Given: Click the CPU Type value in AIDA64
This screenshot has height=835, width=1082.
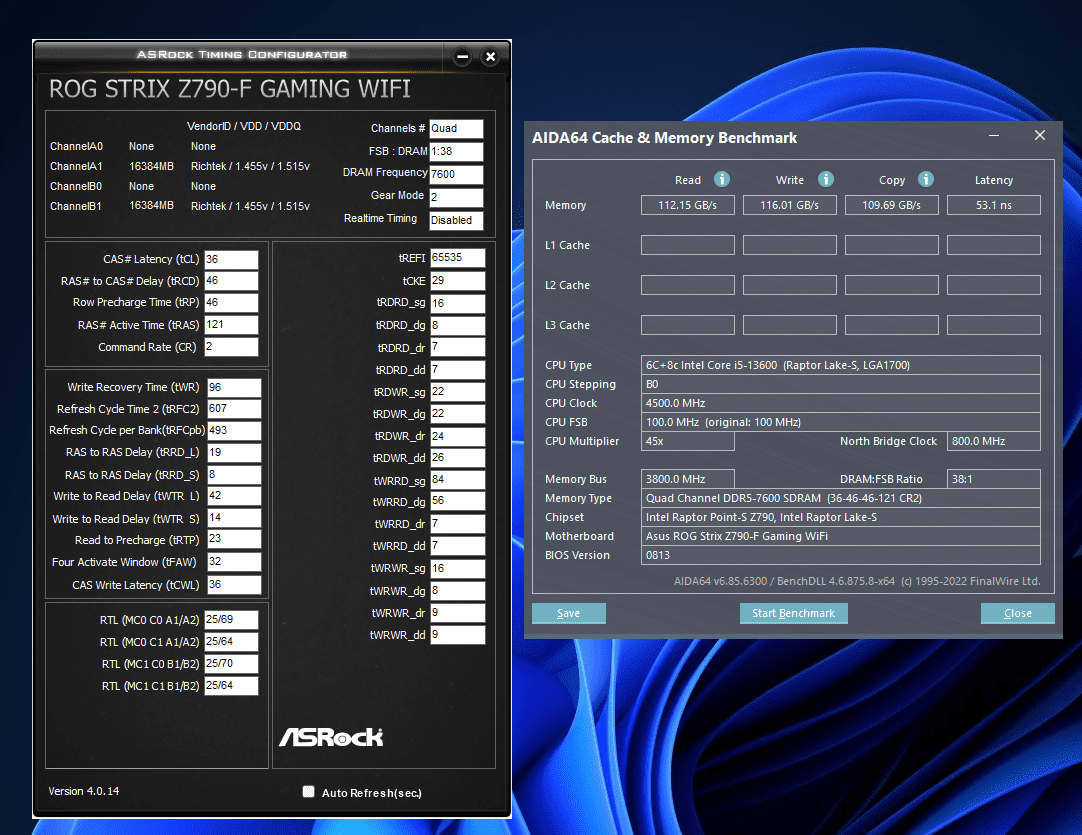Looking at the screenshot, I should point(840,365).
